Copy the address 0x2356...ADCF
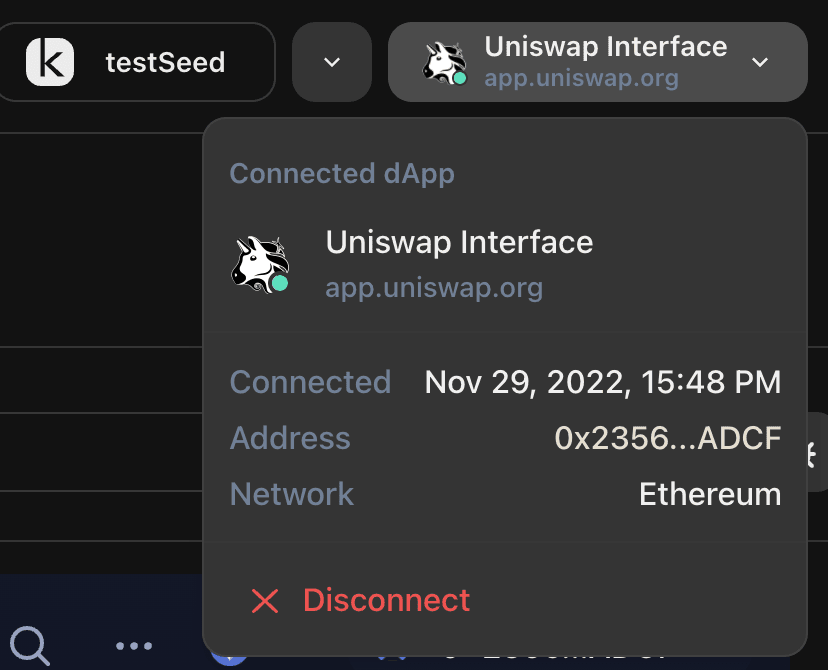This screenshot has width=828, height=670. click(667, 438)
